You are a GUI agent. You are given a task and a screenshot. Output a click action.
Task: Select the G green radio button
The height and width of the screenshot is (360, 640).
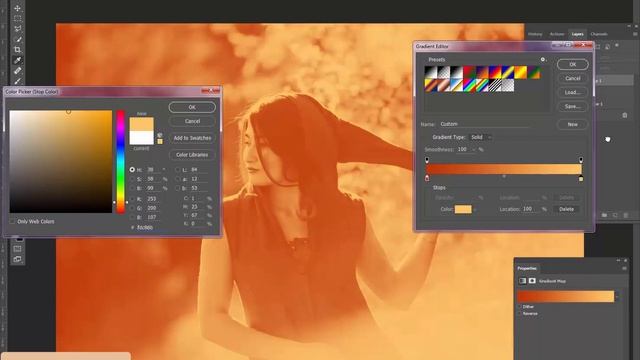pos(132,208)
